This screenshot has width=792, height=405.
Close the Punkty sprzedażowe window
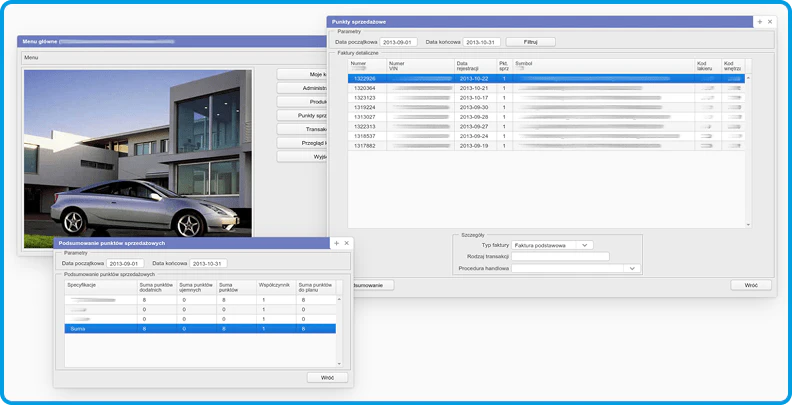point(770,21)
